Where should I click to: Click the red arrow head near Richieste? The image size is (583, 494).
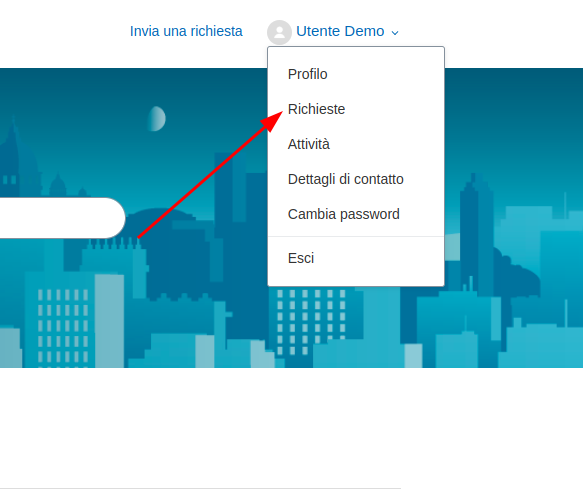273,120
